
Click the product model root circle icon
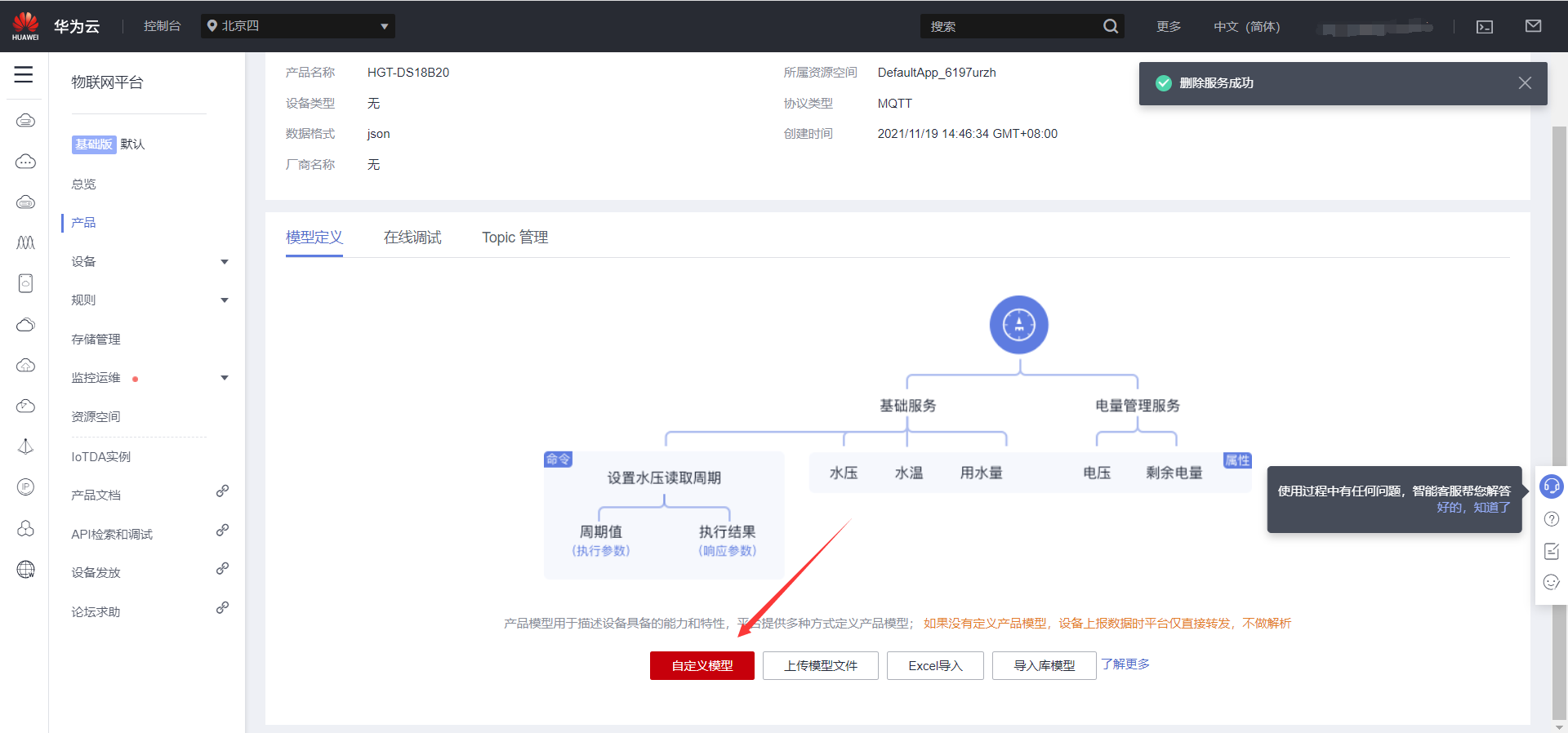point(1018,325)
